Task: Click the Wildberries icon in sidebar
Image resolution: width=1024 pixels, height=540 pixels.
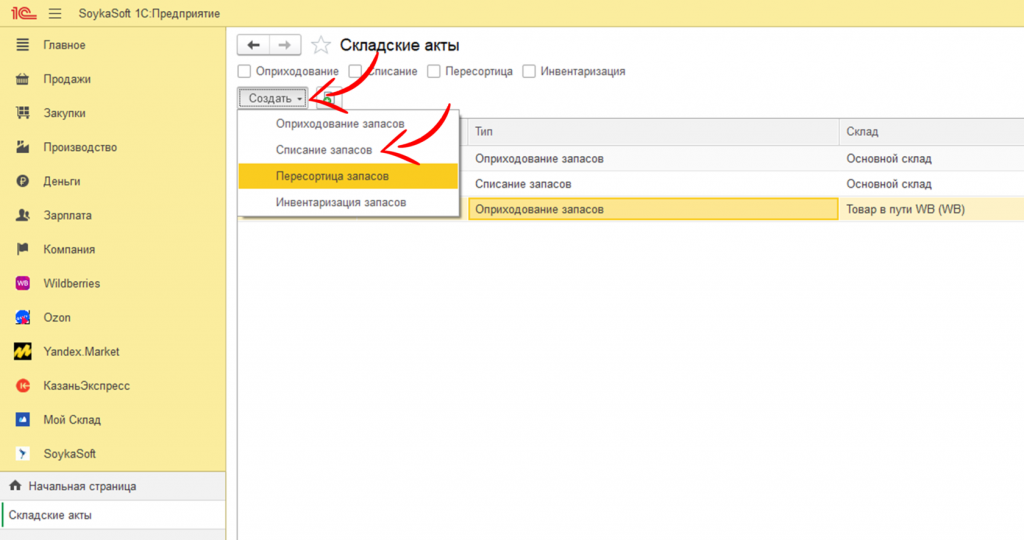Action: coord(22,283)
